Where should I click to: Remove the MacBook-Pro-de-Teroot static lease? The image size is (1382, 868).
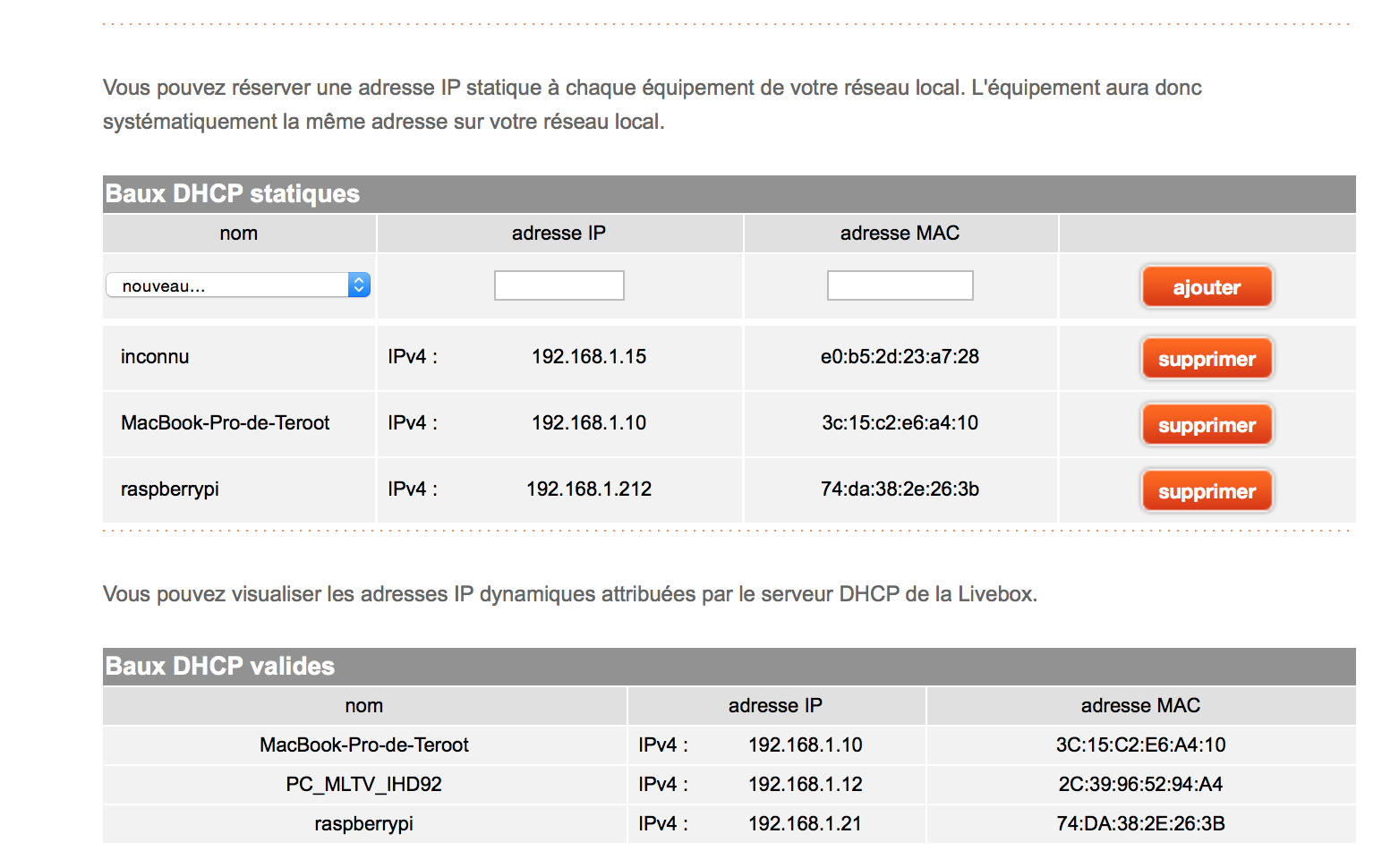coord(1207,425)
